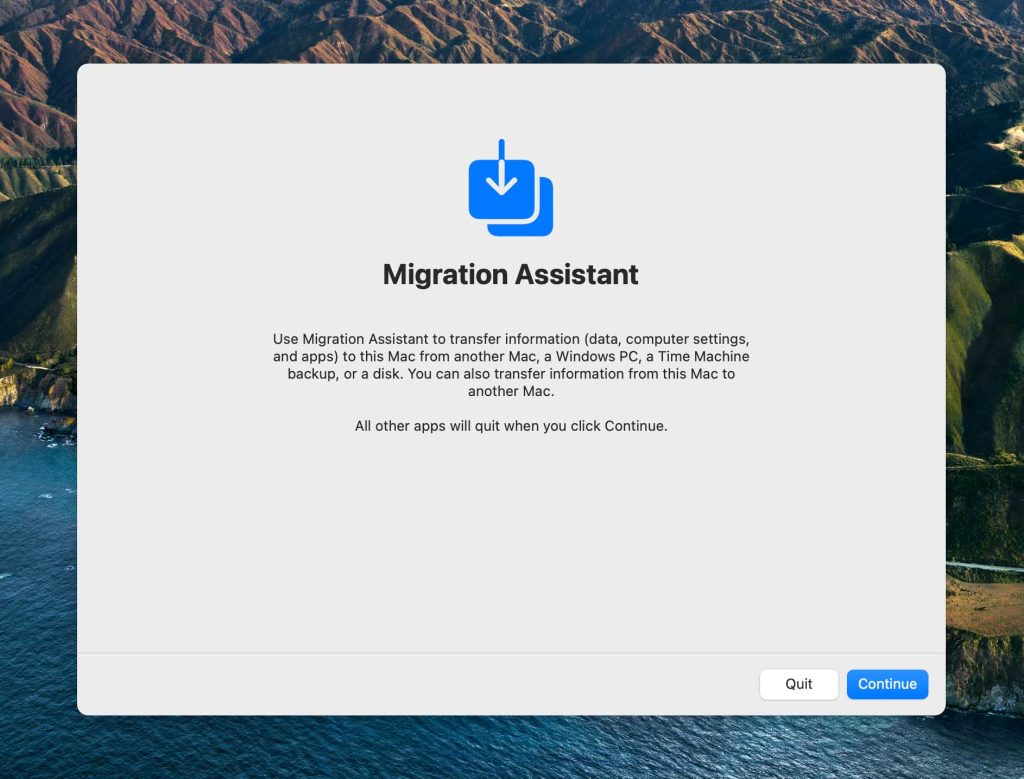The width and height of the screenshot is (1024, 779).
Task: Click the top edge of the dialog window
Action: (x=510, y=65)
